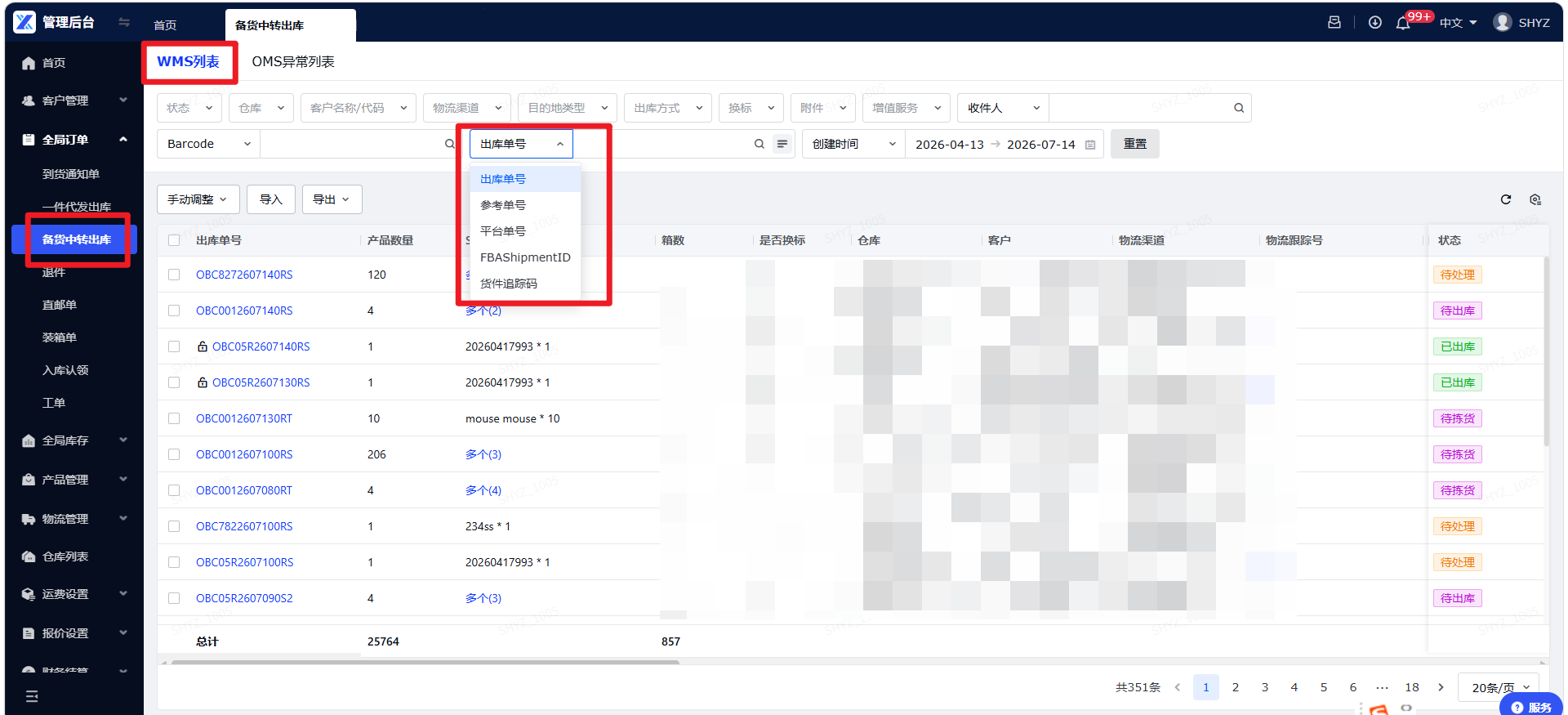Select FBAShipmentID from the open dropdown list
Image resolution: width=1568 pixels, height=715 pixels.
[525, 257]
